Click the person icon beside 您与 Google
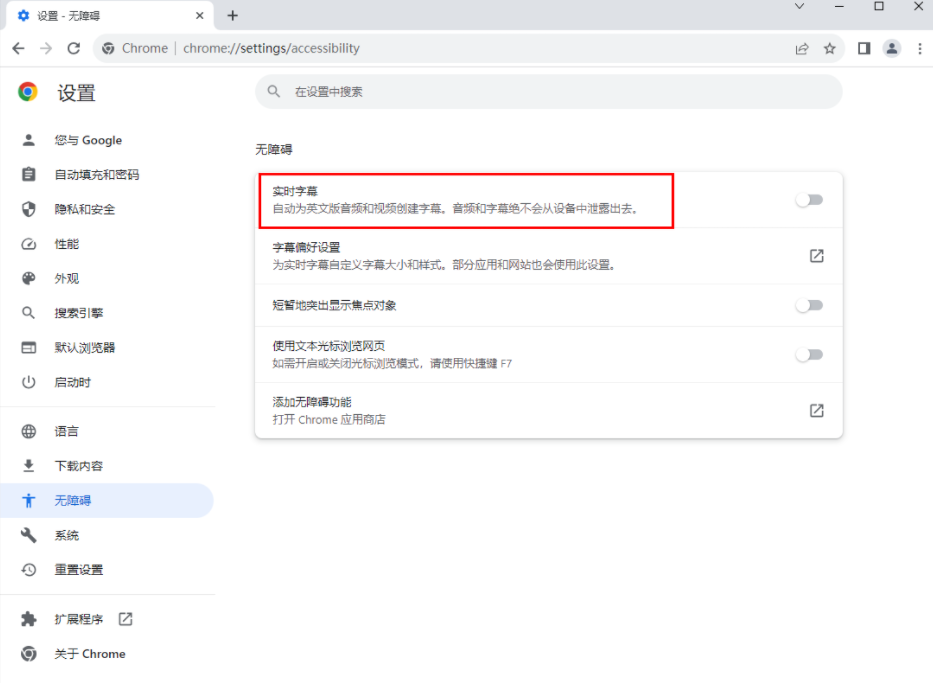The height and width of the screenshot is (683, 933). click(x=29, y=140)
